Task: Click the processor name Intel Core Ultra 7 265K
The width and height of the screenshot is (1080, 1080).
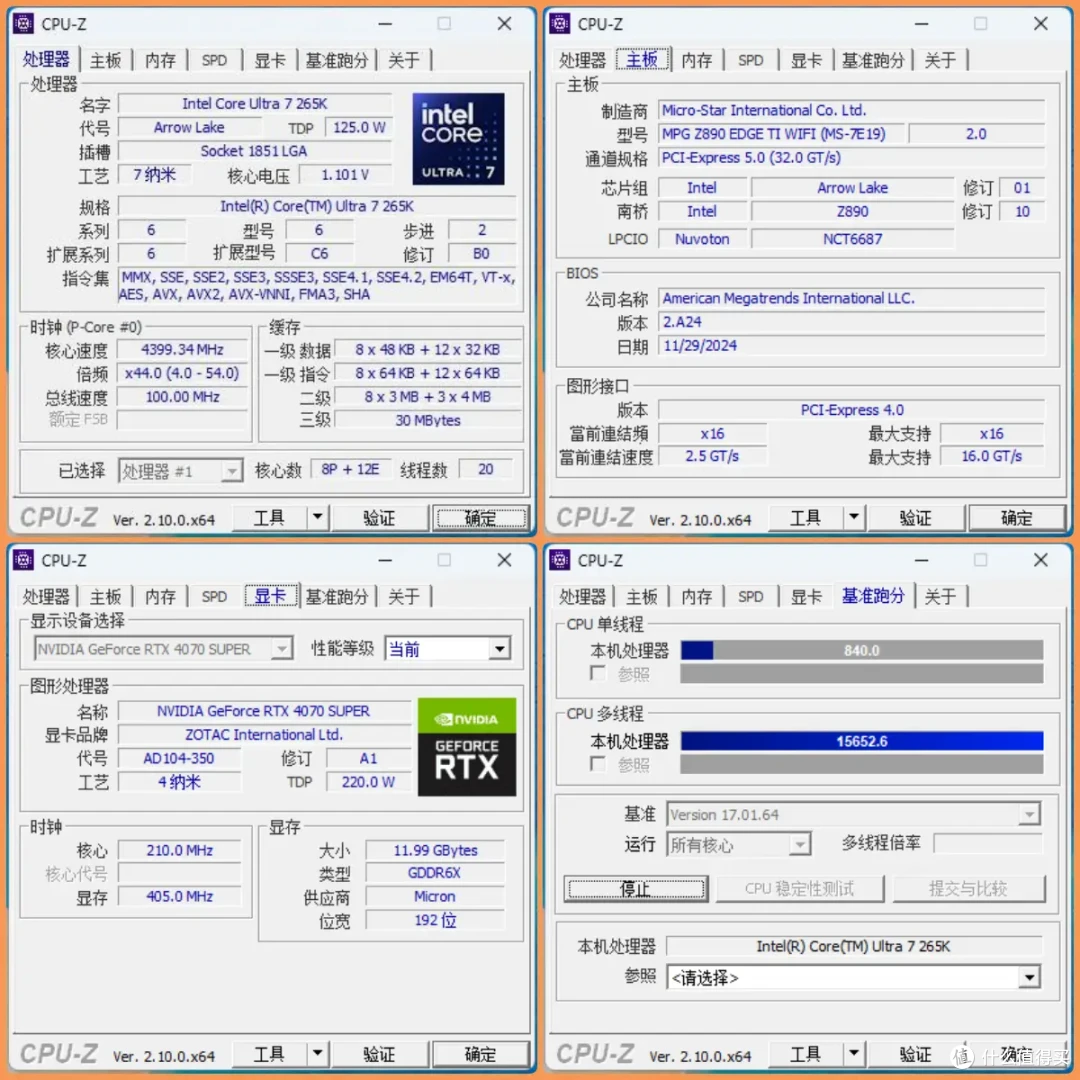Action: tap(255, 103)
